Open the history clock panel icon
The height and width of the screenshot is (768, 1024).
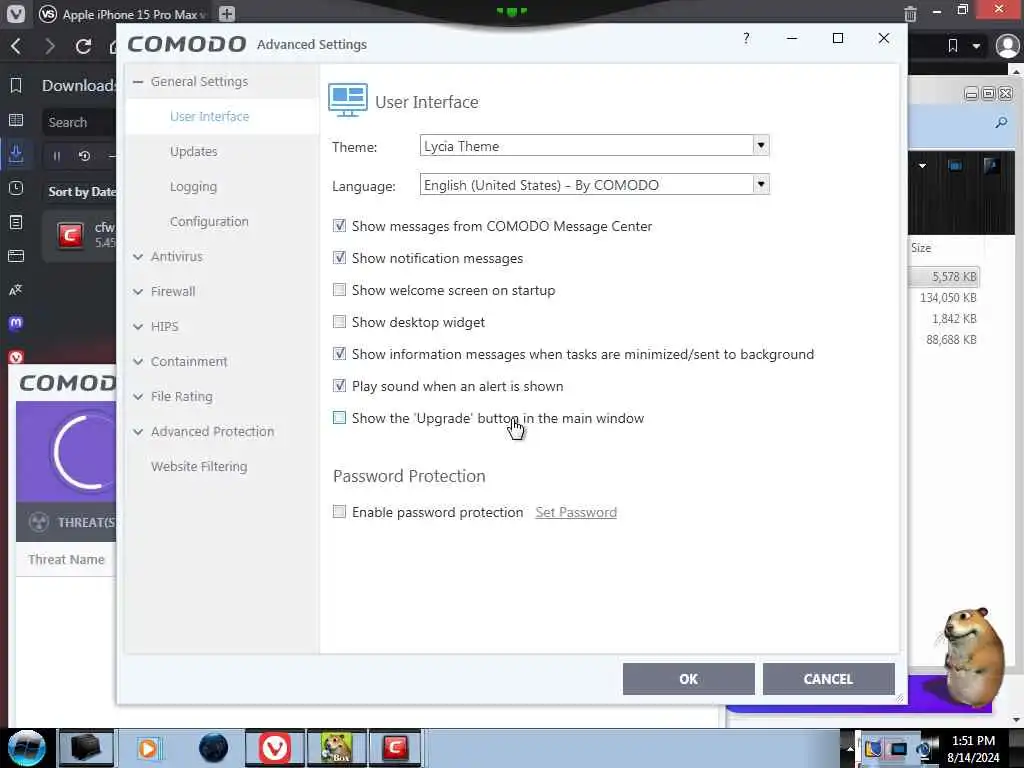coord(16,188)
